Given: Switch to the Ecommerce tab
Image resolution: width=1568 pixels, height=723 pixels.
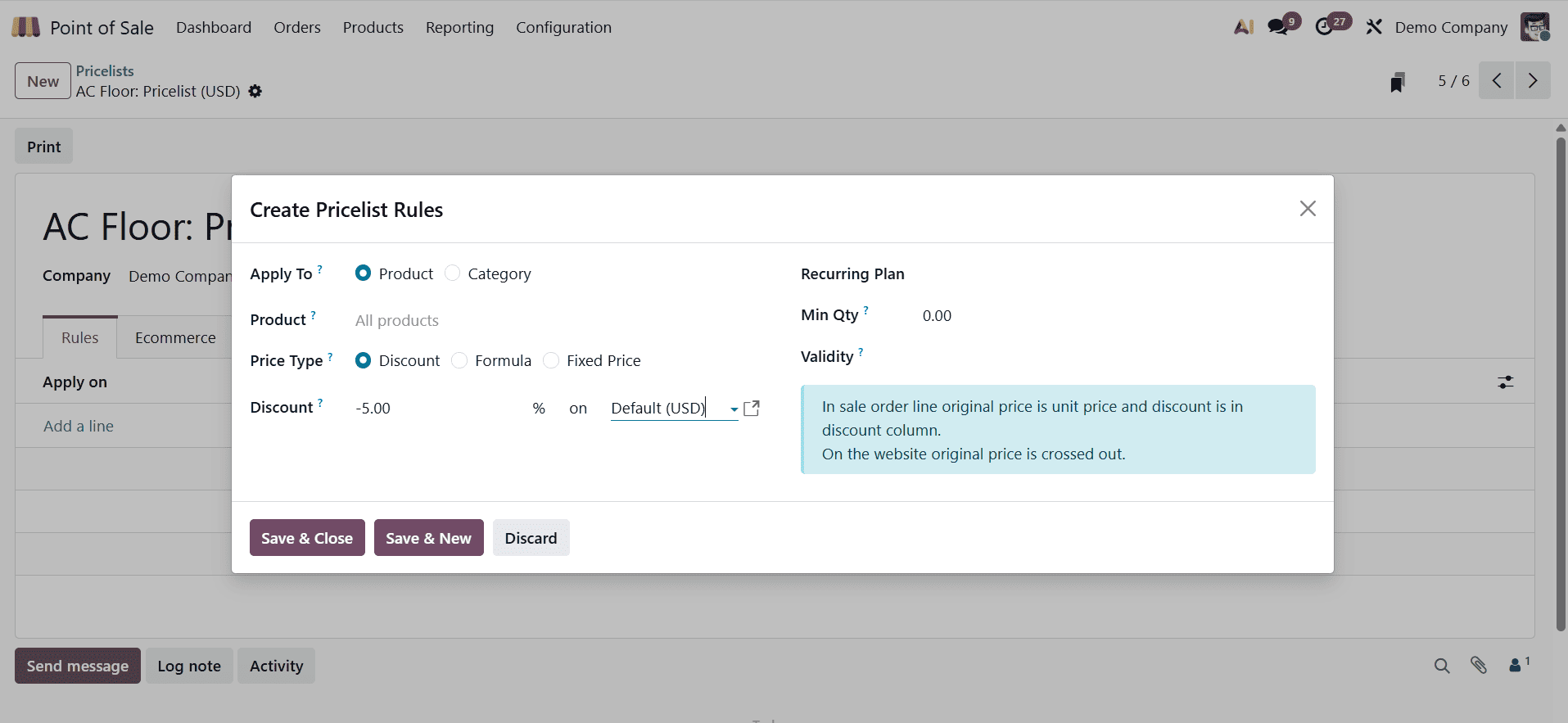Looking at the screenshot, I should pyautogui.click(x=175, y=337).
